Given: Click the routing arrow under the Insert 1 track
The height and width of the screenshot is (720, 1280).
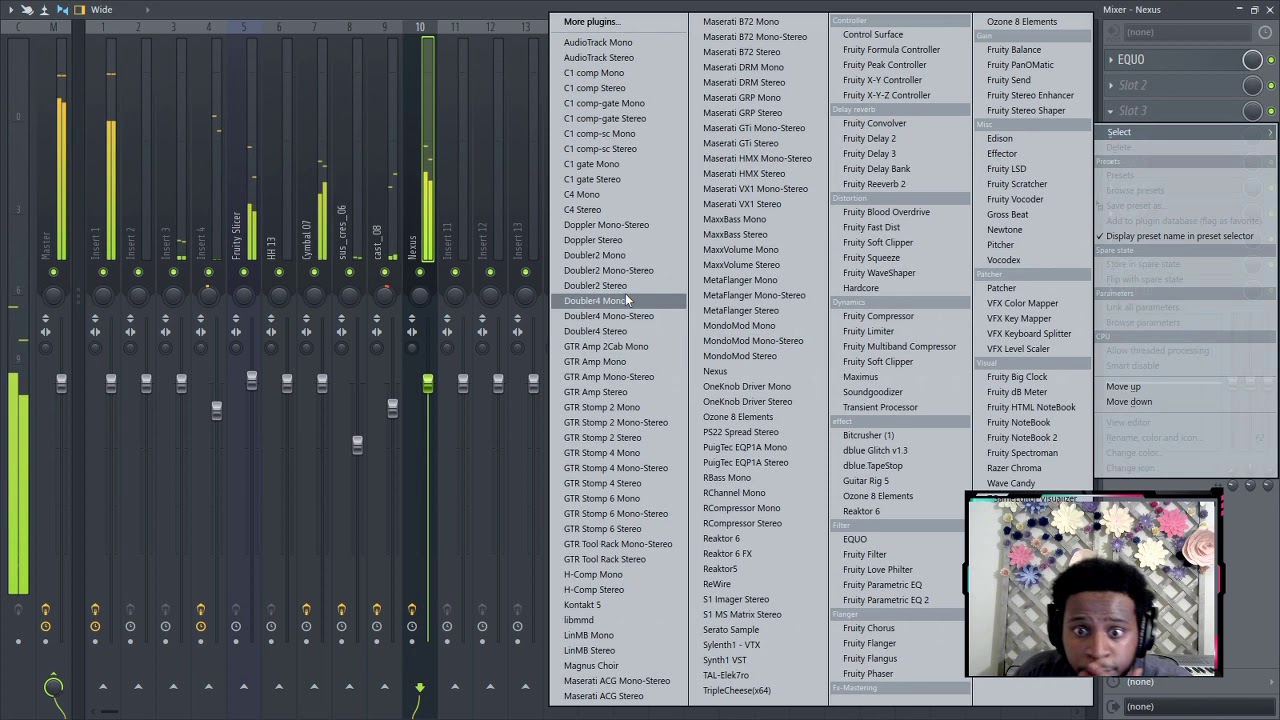Looking at the screenshot, I should pyautogui.click(x=103, y=687).
